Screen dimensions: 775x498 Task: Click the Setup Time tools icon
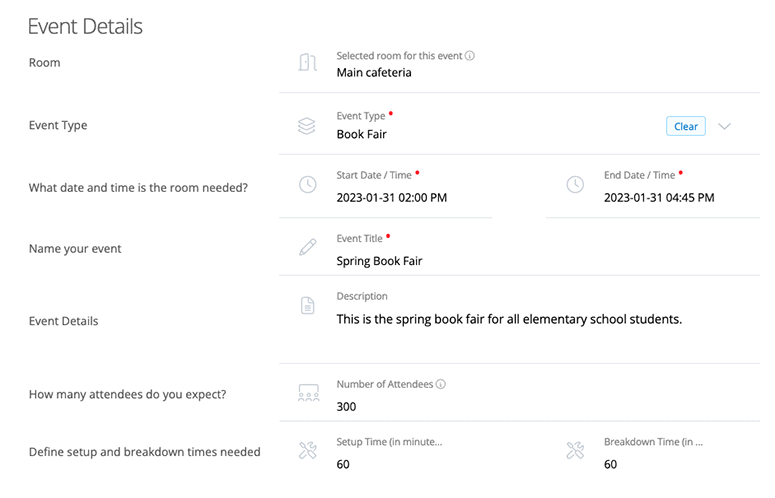(308, 451)
